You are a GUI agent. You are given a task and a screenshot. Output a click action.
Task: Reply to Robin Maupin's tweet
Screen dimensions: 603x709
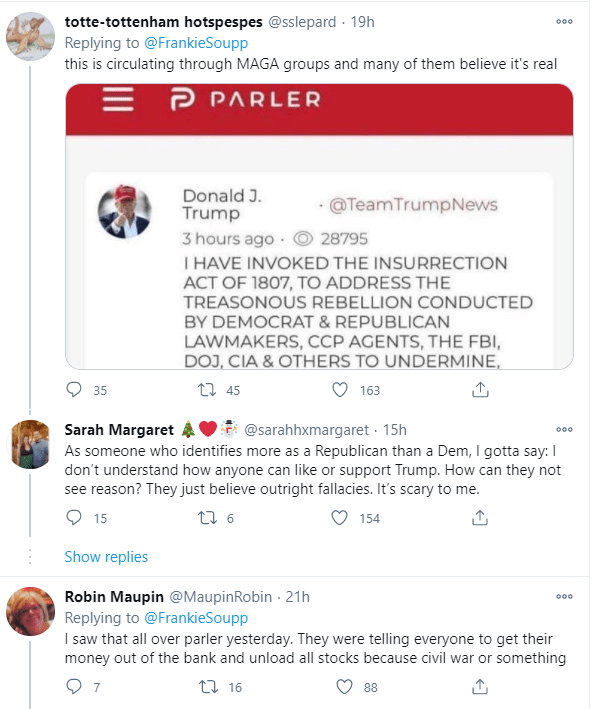[73, 686]
